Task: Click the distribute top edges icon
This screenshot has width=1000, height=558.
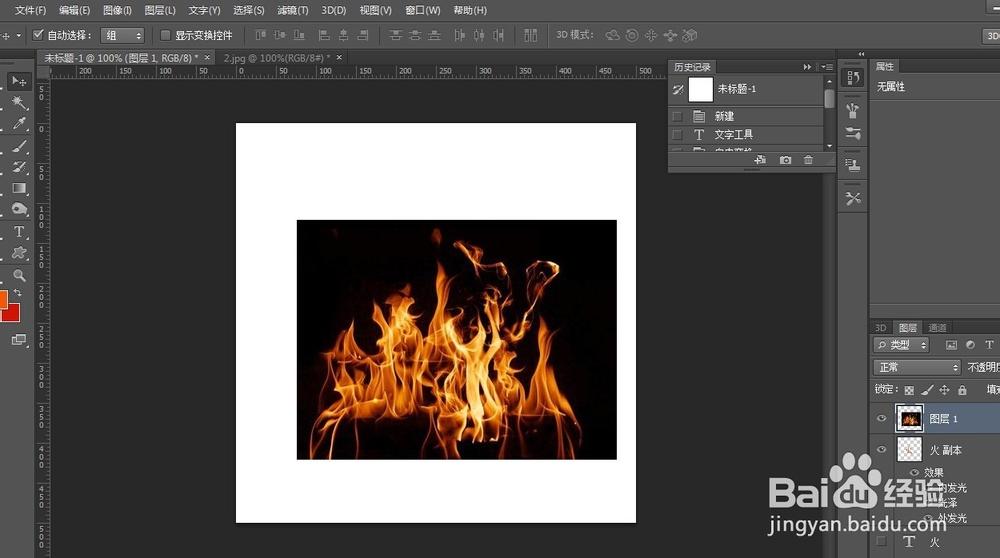Action: pyautogui.click(x=395, y=35)
